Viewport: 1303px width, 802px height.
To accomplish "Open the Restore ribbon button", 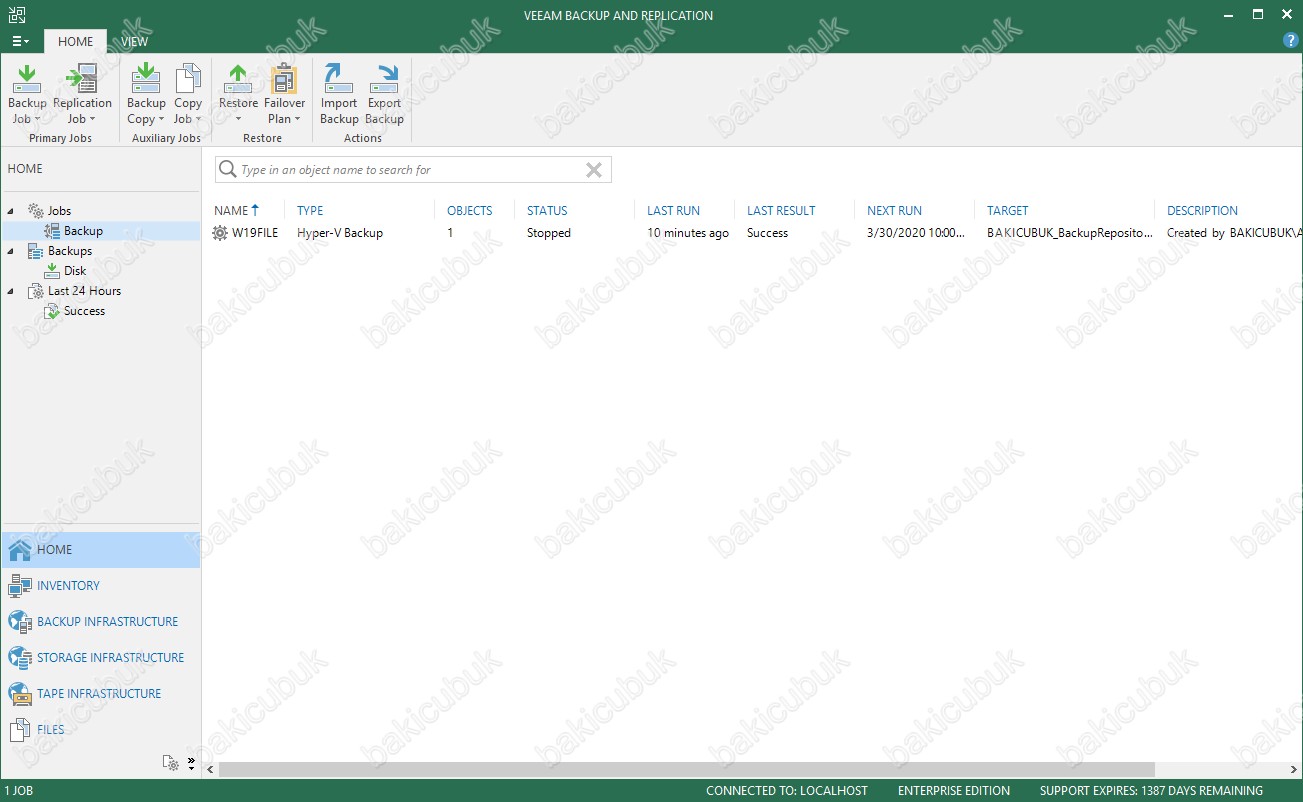I will click(238, 95).
